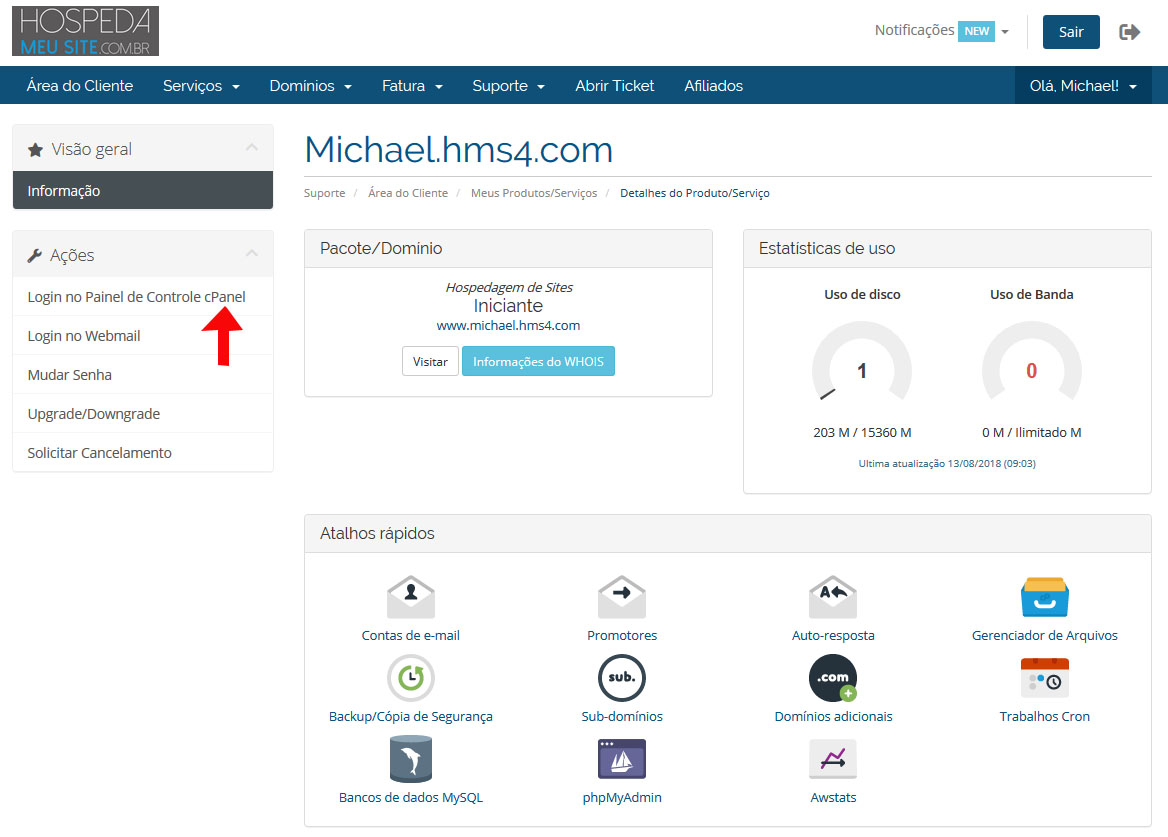Open the Serviços dropdown menu
The height and width of the screenshot is (837, 1168).
tap(201, 86)
